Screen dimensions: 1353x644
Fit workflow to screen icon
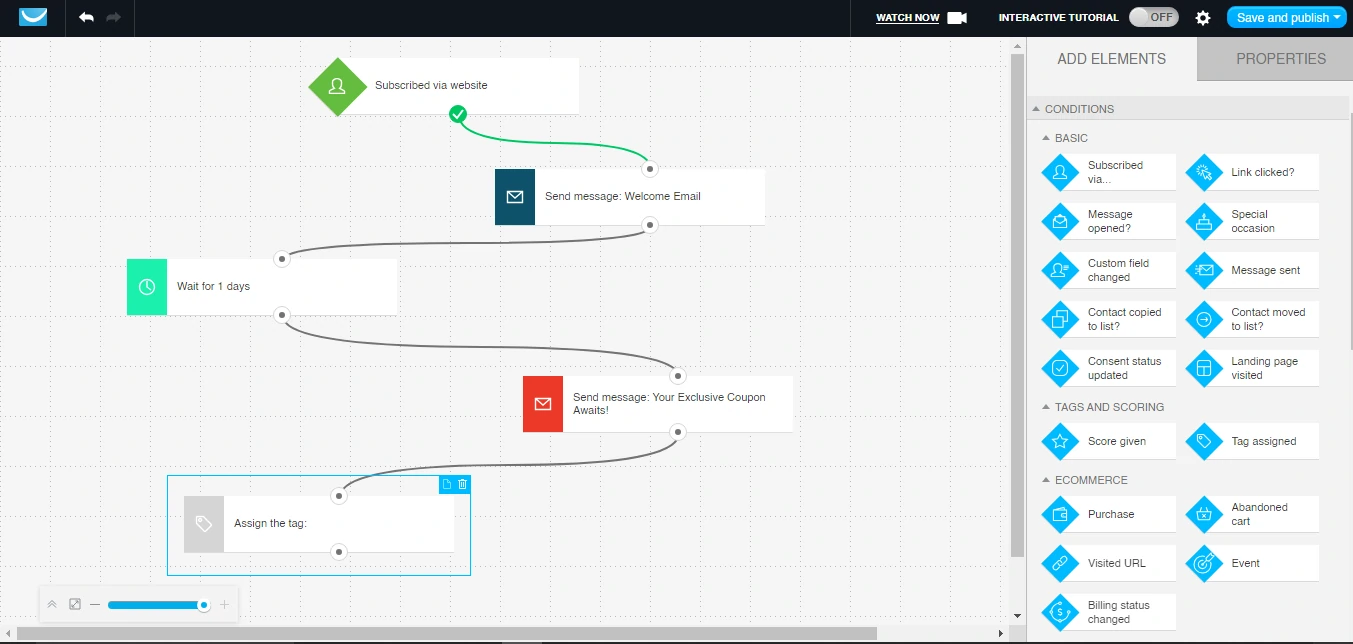[x=75, y=604]
